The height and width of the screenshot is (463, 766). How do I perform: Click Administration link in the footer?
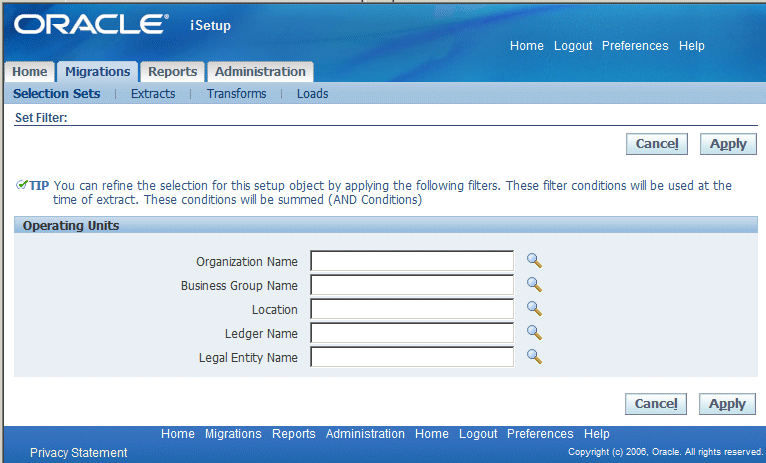tap(365, 434)
